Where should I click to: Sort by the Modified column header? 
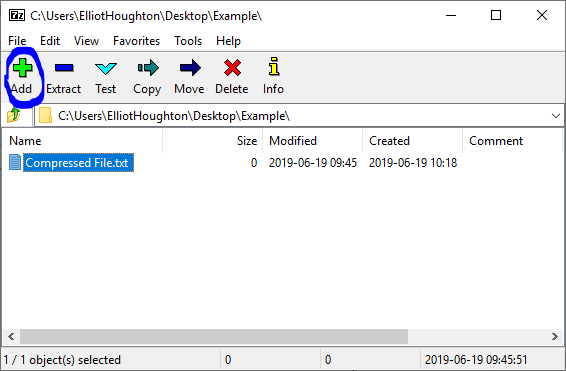pos(313,141)
